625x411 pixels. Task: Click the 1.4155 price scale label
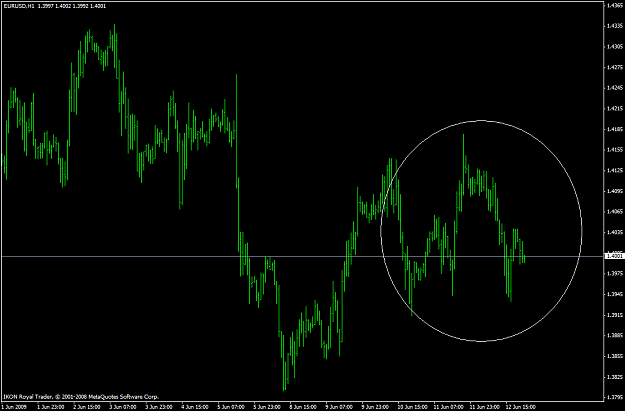click(615, 150)
